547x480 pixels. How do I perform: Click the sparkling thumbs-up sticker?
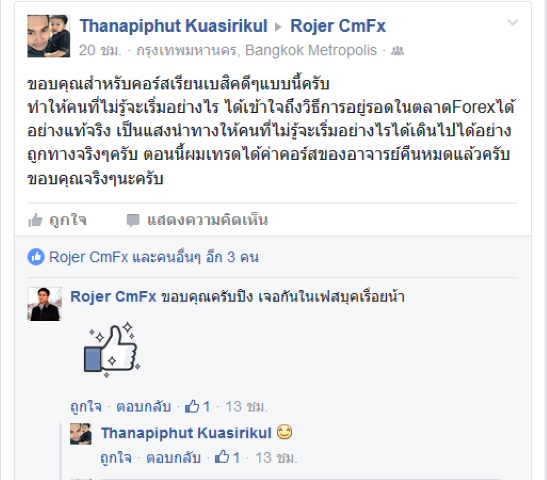pyautogui.click(x=112, y=350)
